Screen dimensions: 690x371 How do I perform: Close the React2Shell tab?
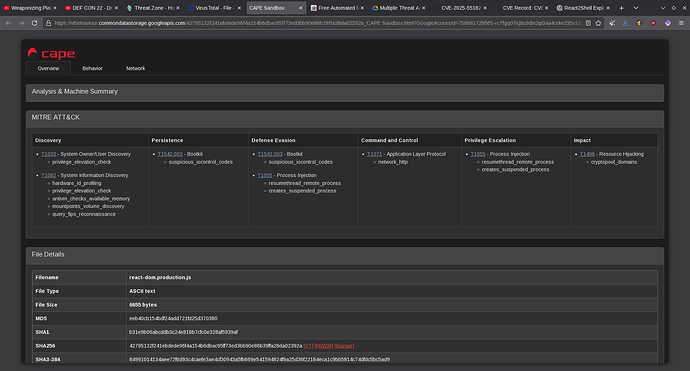608,8
